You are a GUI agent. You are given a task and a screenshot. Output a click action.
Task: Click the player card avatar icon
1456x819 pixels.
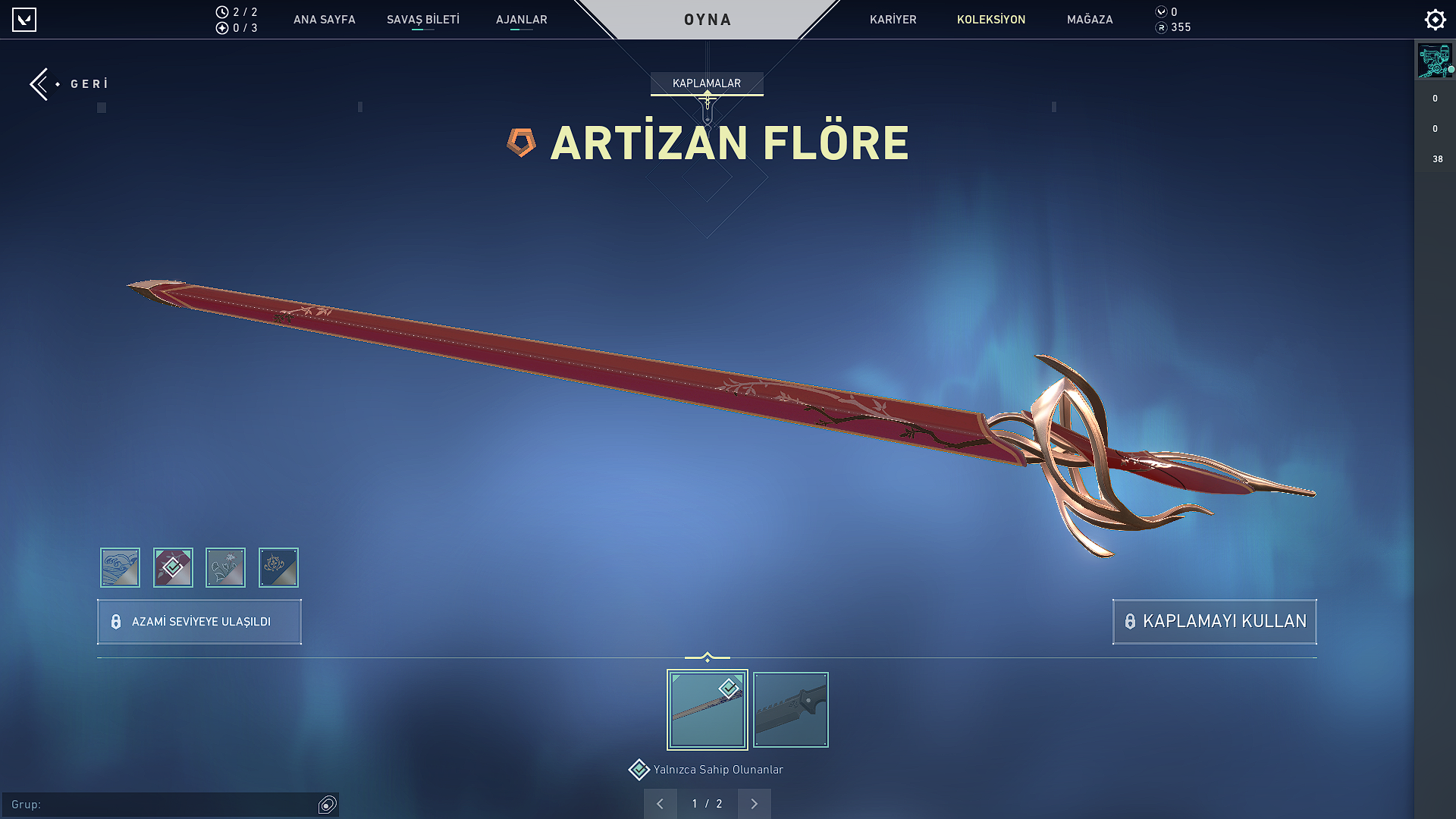[1435, 61]
